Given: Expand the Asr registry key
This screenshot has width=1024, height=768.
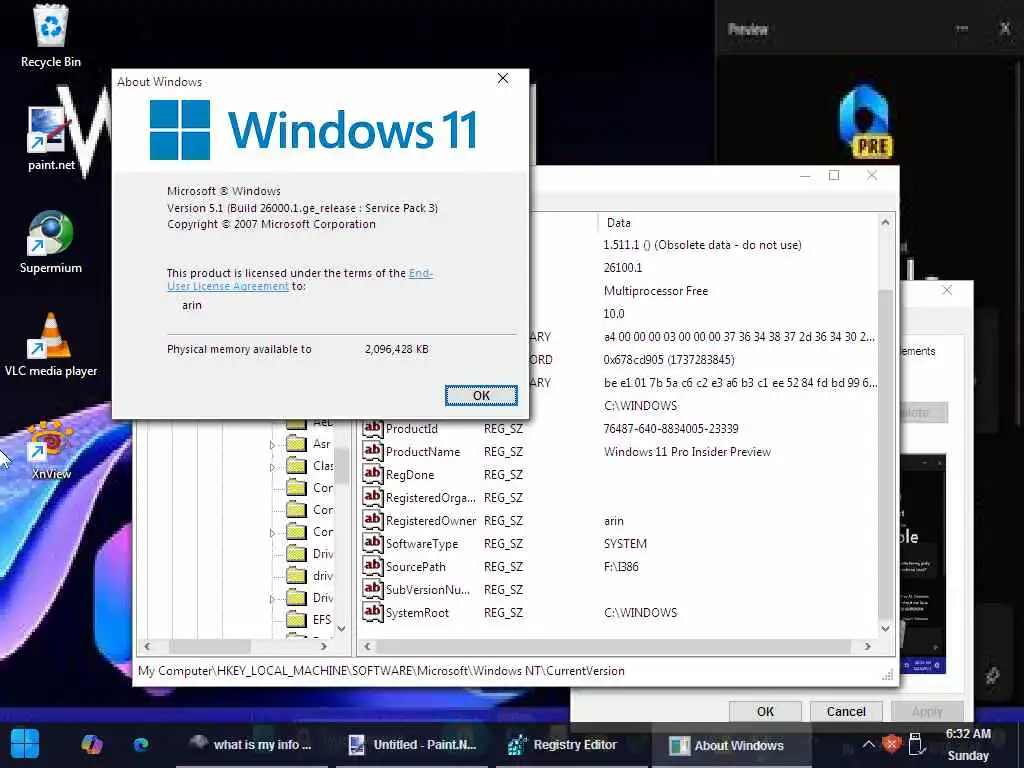Looking at the screenshot, I should click(272, 445).
